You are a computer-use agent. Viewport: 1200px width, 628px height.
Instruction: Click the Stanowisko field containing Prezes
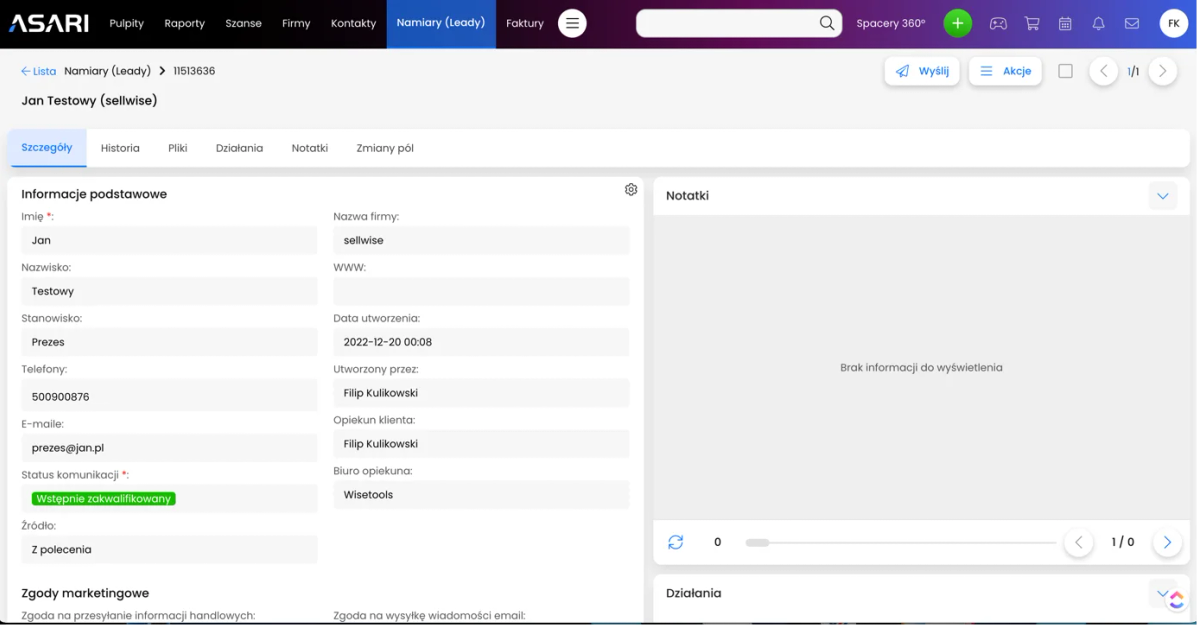169,342
